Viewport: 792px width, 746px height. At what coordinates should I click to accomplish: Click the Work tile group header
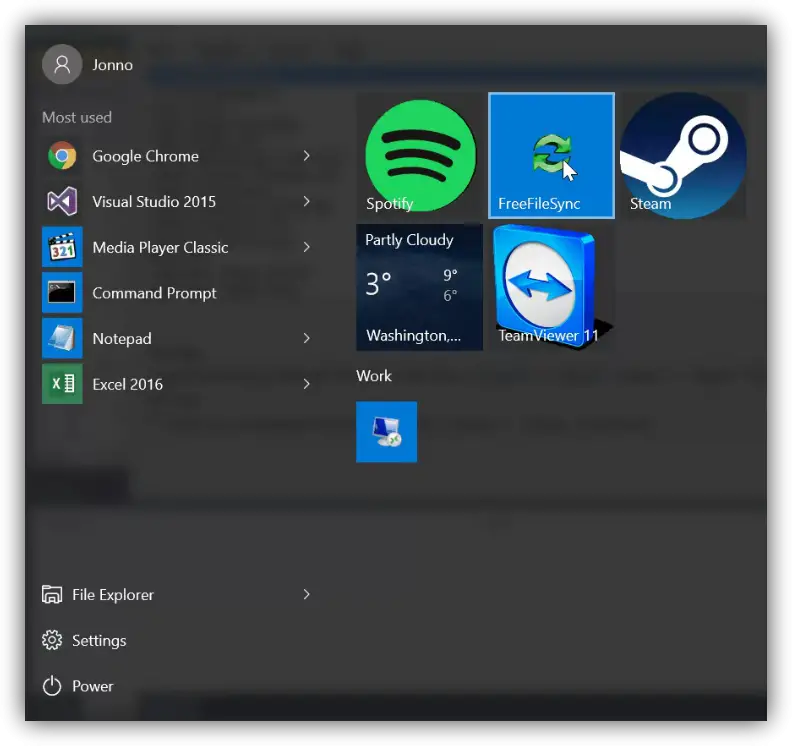[374, 376]
